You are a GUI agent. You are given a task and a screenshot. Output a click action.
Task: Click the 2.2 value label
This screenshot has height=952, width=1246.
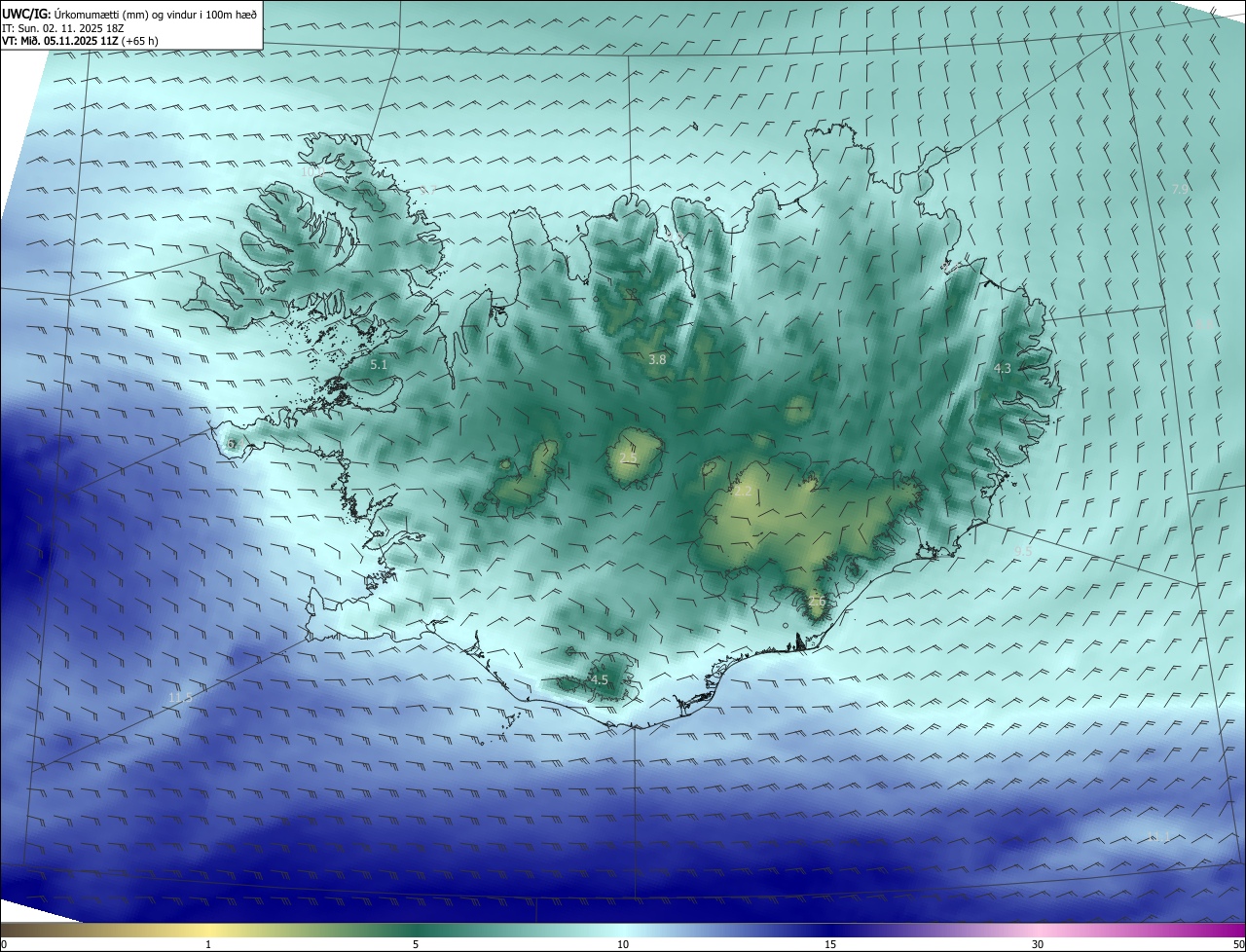(x=743, y=492)
